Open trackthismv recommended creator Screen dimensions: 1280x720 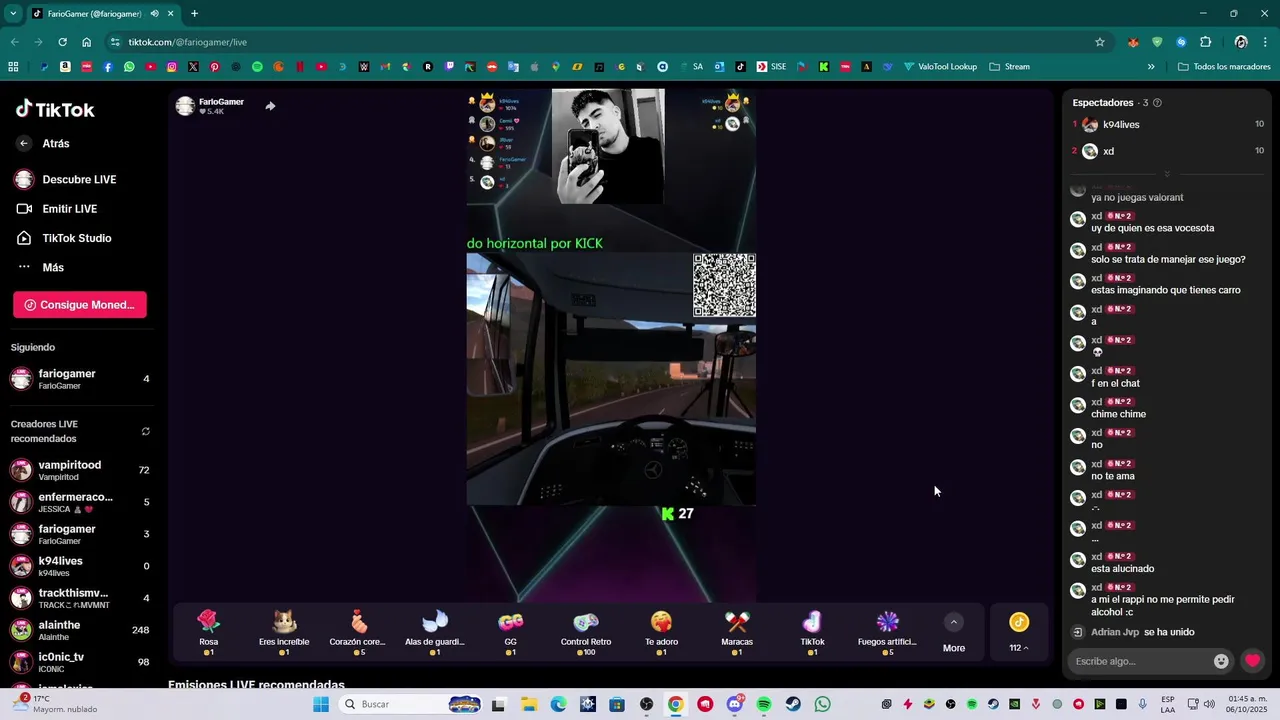pyautogui.click(x=80, y=598)
